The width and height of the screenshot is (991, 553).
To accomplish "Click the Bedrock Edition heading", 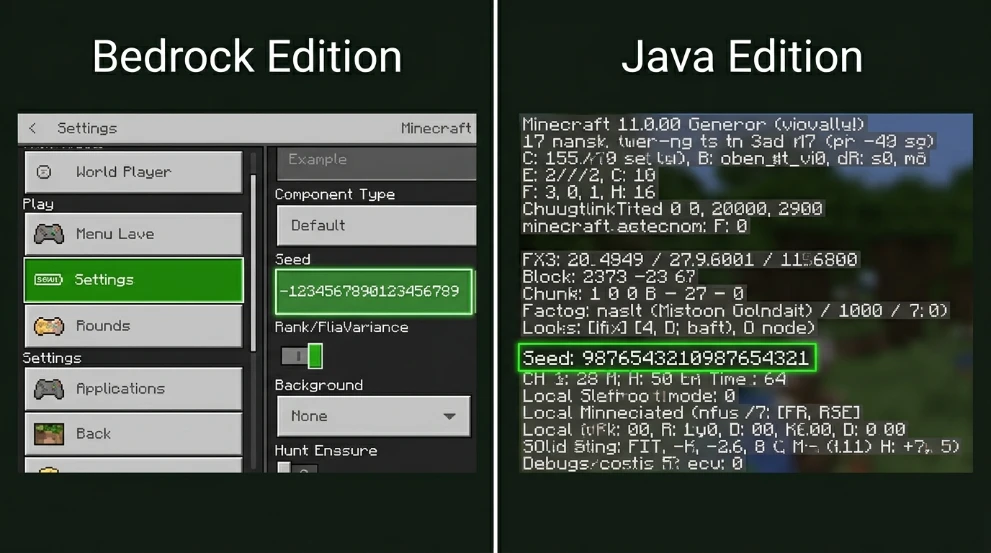I will pos(247,57).
